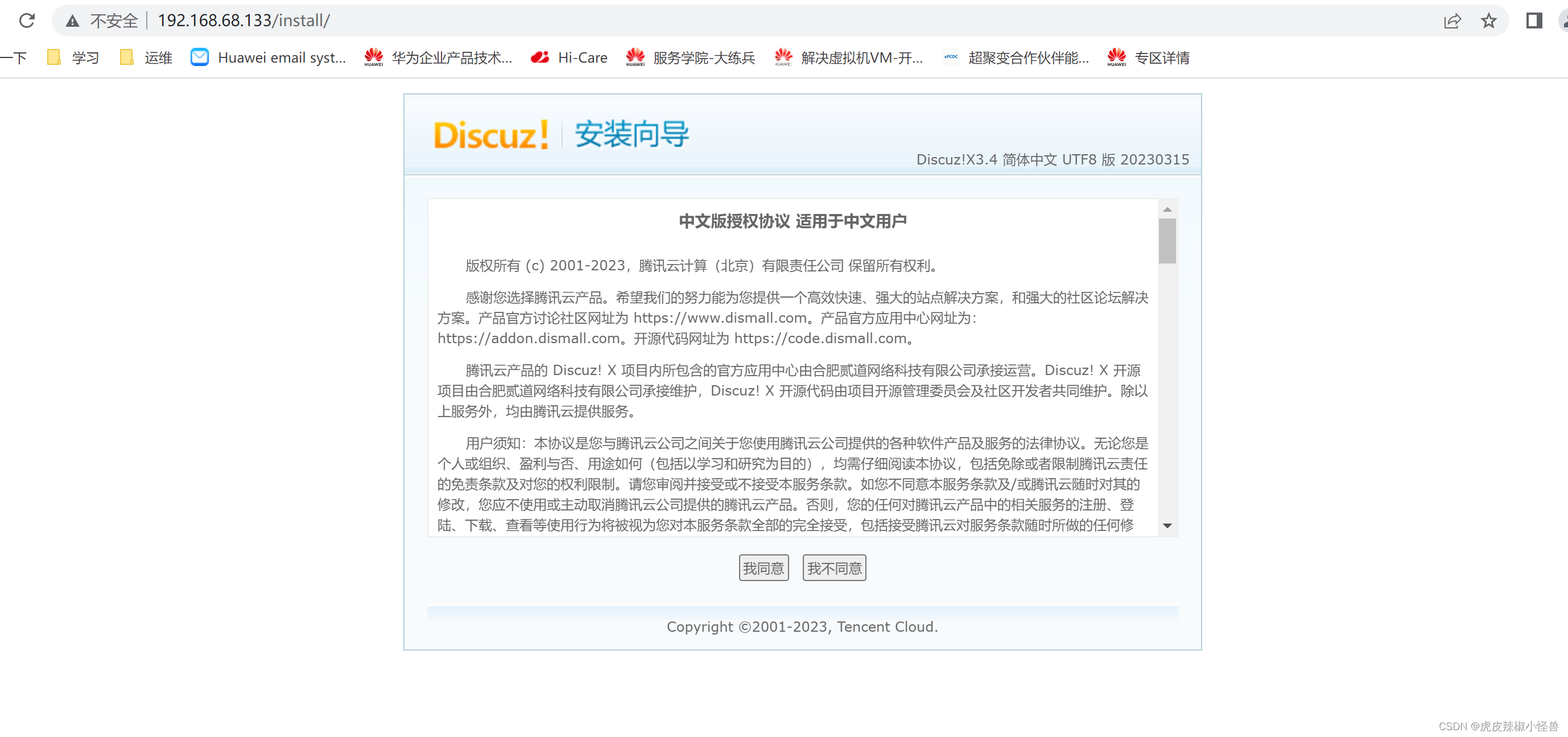Open the 服务学院-大练兵 bookmark
This screenshot has width=1568, height=737.
click(690, 58)
